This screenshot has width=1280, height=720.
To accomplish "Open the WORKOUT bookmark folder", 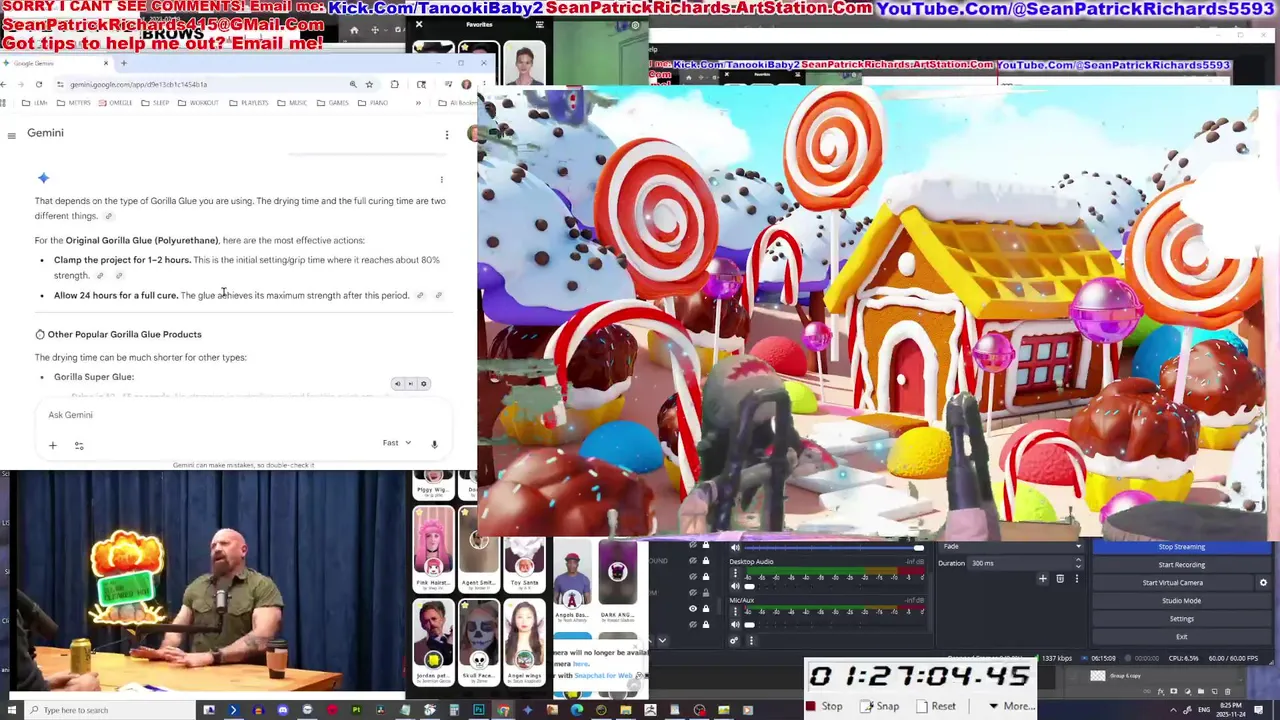I will click(198, 103).
